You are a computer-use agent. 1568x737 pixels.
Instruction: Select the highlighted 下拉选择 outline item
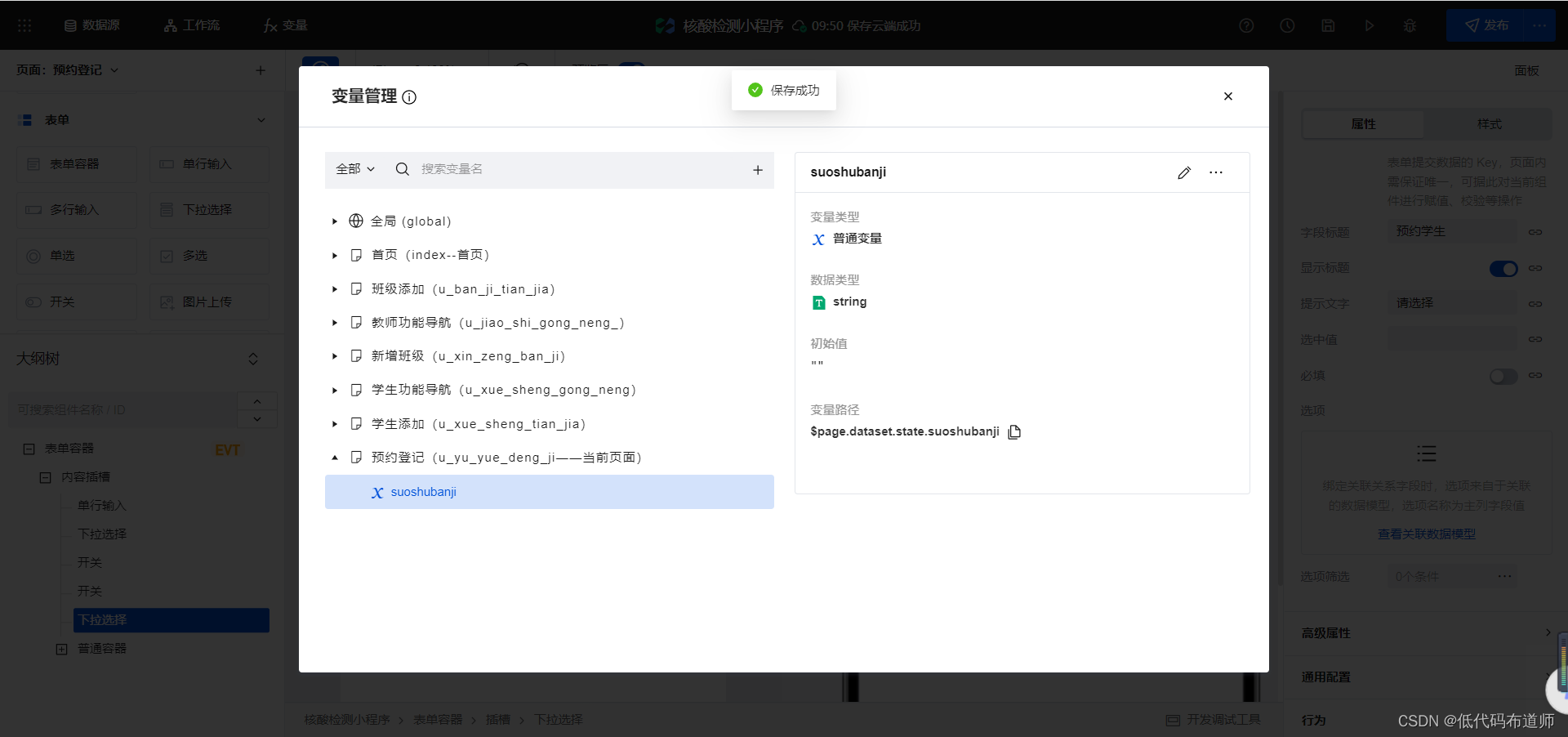(171, 620)
